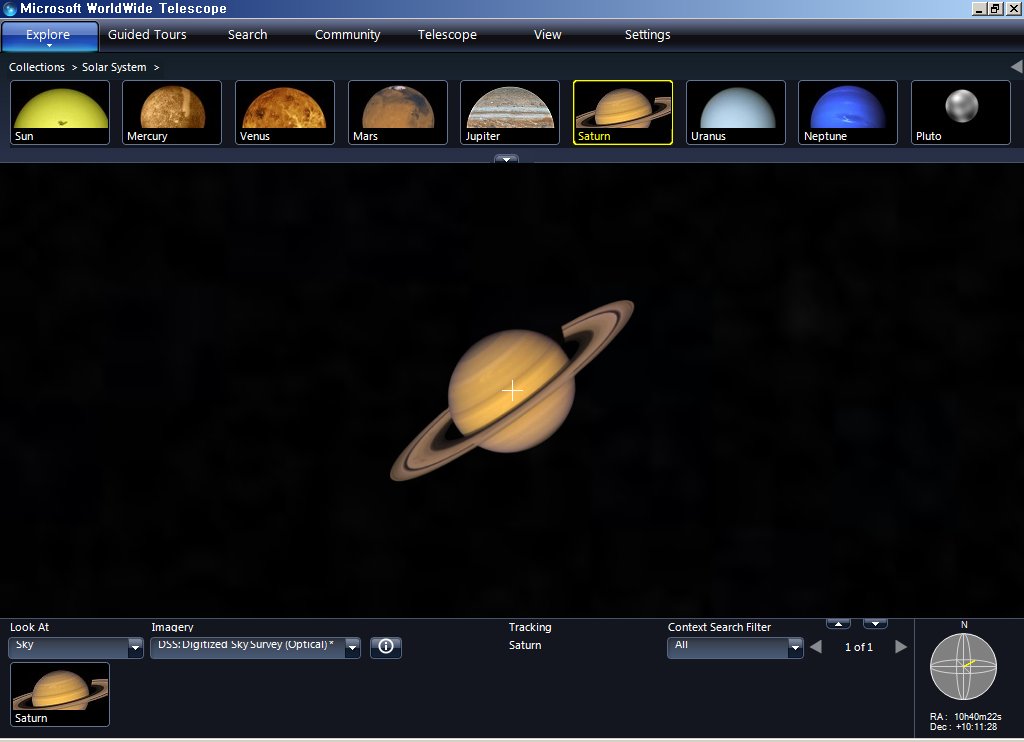The height and width of the screenshot is (742, 1024).
Task: Click the Saturn thumbnail in the collection strip
Action: pyautogui.click(x=623, y=112)
